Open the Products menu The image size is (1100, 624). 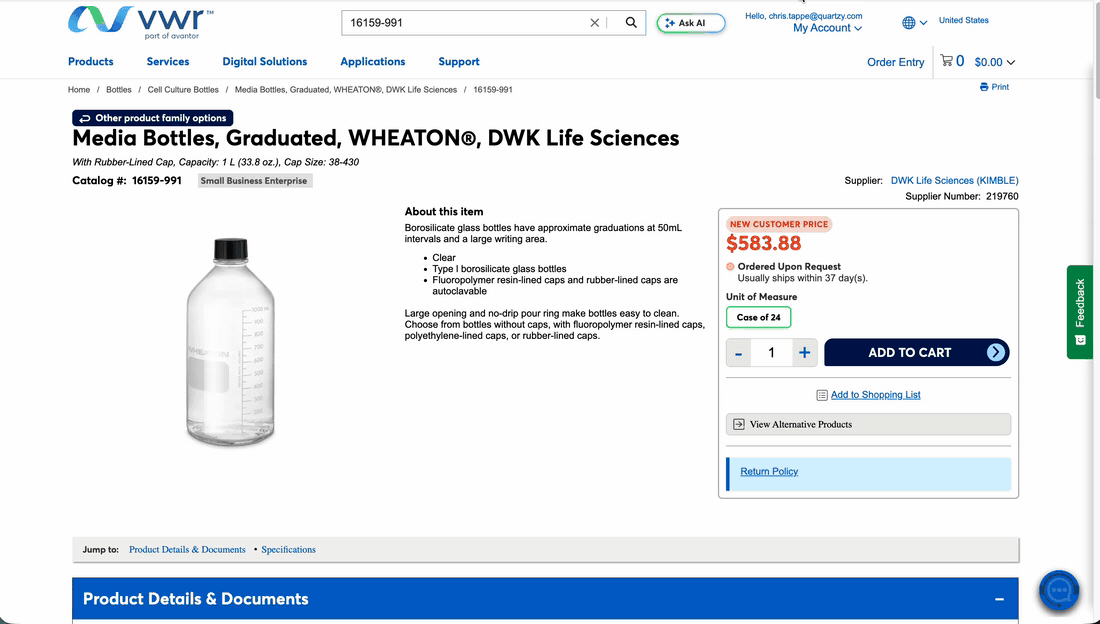(x=90, y=62)
